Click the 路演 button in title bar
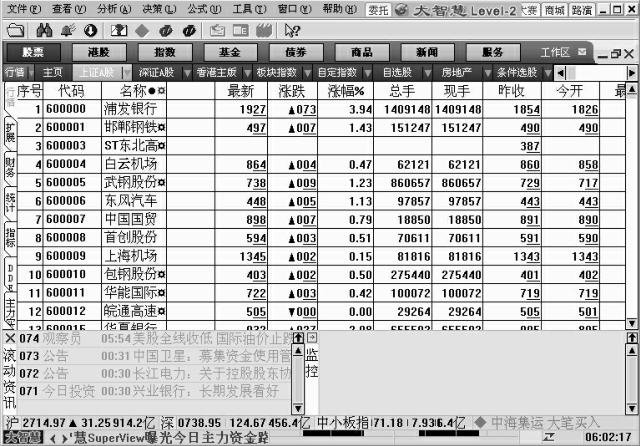The image size is (640, 446). coord(582,10)
